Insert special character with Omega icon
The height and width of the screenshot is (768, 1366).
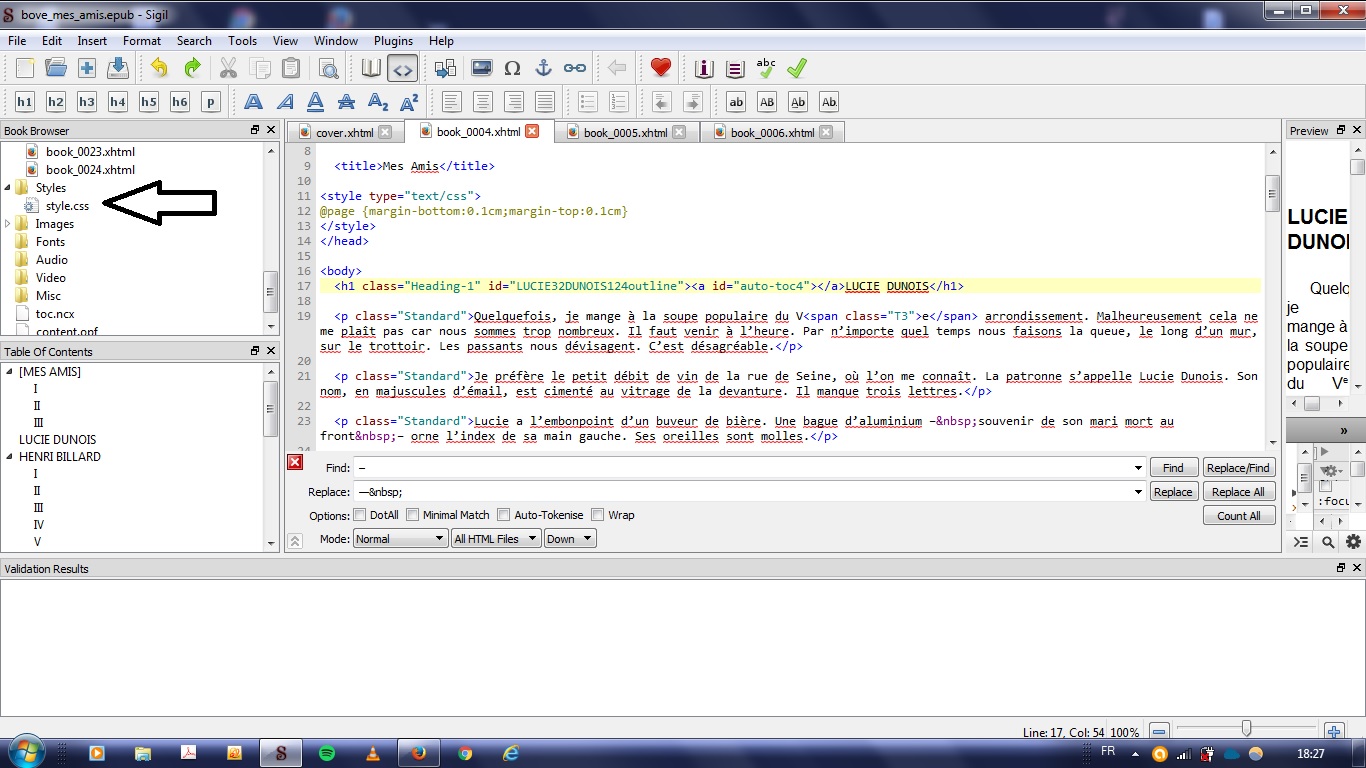[x=512, y=69]
